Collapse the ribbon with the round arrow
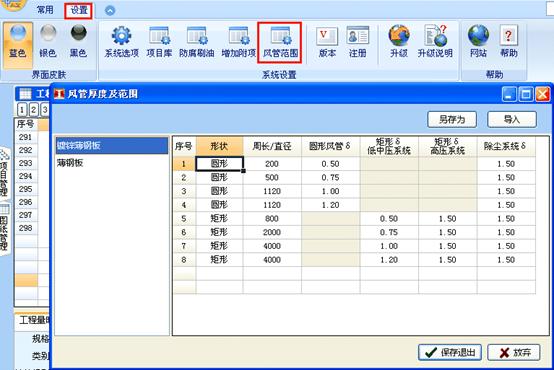This screenshot has height=370, width=554. tap(110, 11)
